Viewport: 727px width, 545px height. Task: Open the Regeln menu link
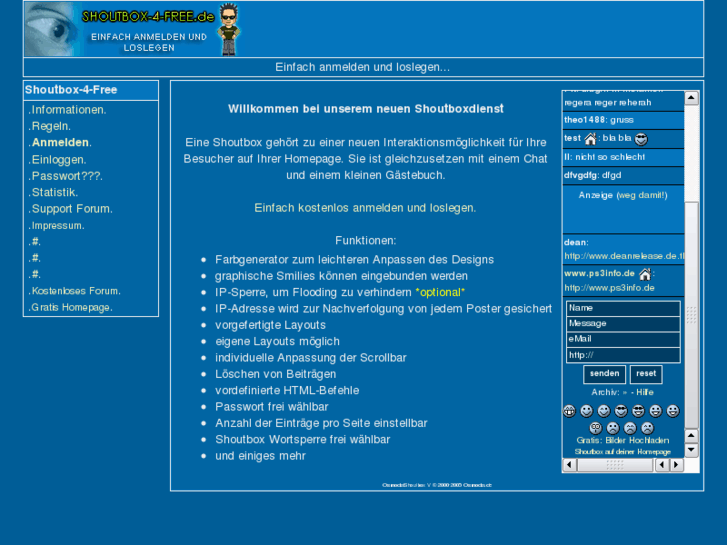[x=49, y=126]
